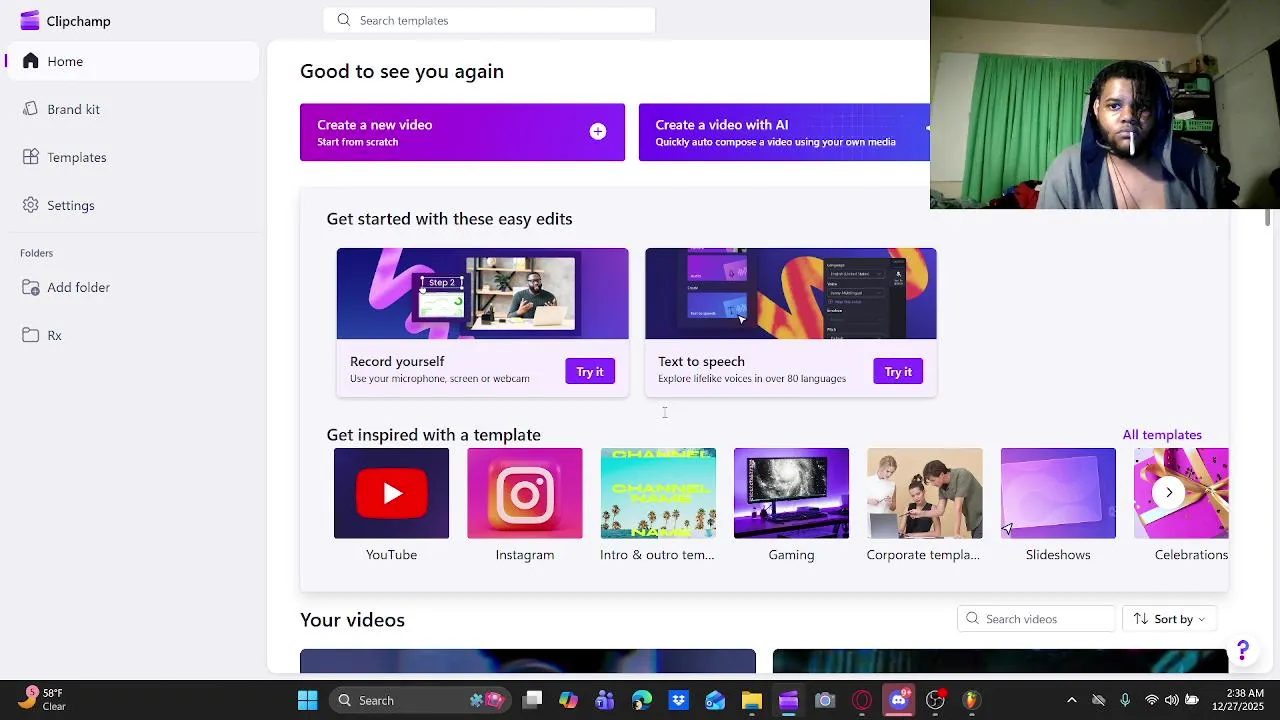Open Record yourself preview thumbnail
The width and height of the screenshot is (1280, 720).
[482, 294]
